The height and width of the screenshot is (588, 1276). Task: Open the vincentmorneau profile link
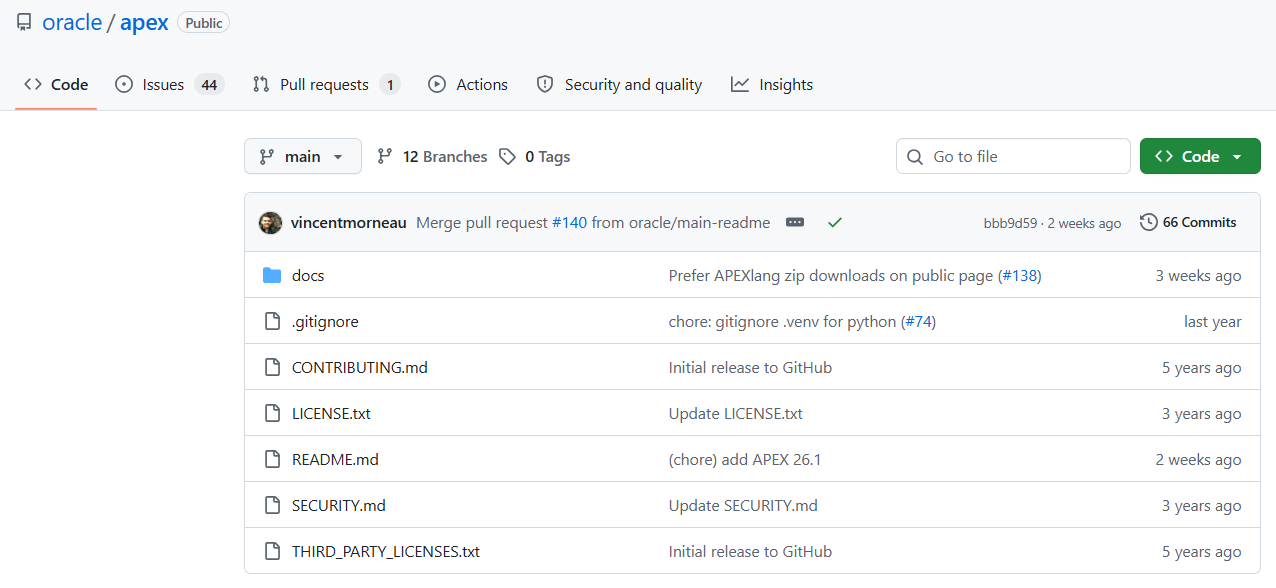[x=349, y=223]
